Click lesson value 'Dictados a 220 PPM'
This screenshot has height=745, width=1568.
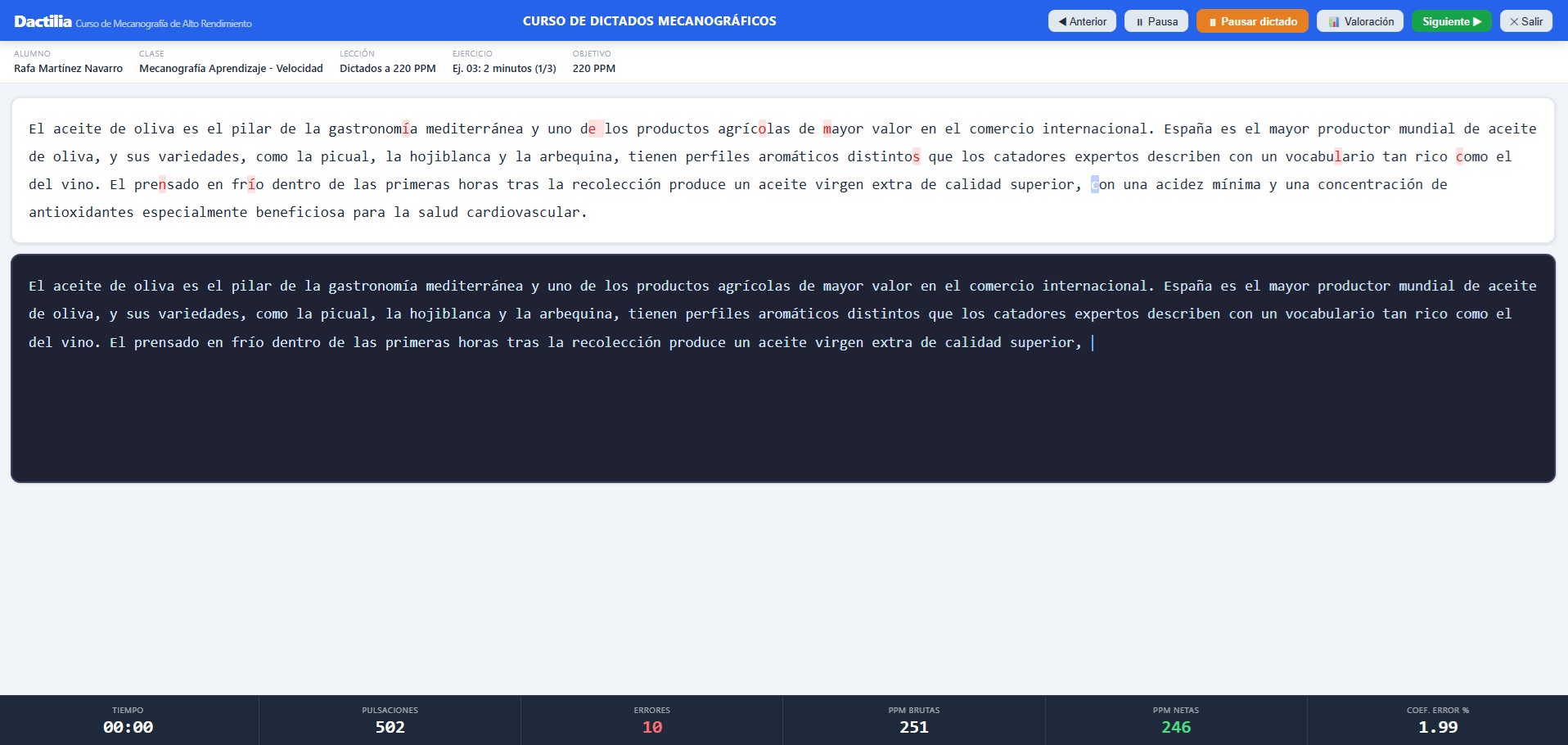pyautogui.click(x=388, y=69)
